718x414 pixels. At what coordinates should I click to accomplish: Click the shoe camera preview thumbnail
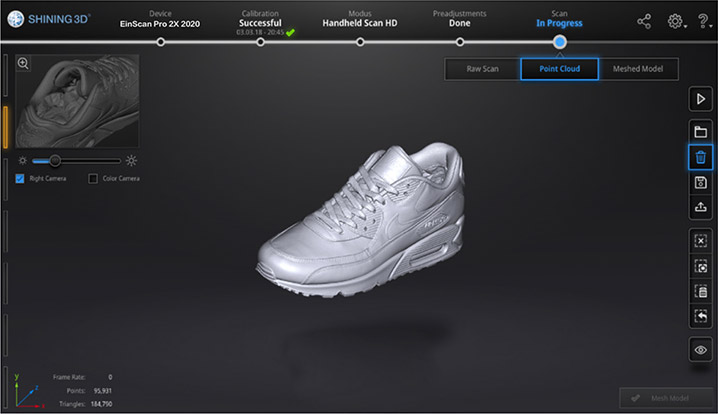pos(76,102)
